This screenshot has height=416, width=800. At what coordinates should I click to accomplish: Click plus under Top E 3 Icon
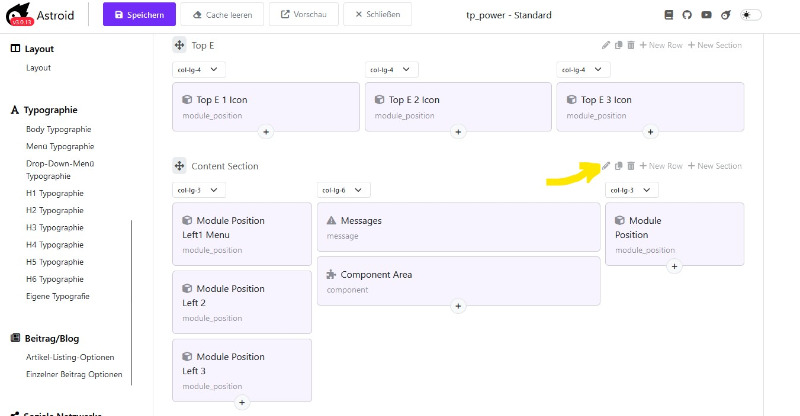(x=650, y=132)
